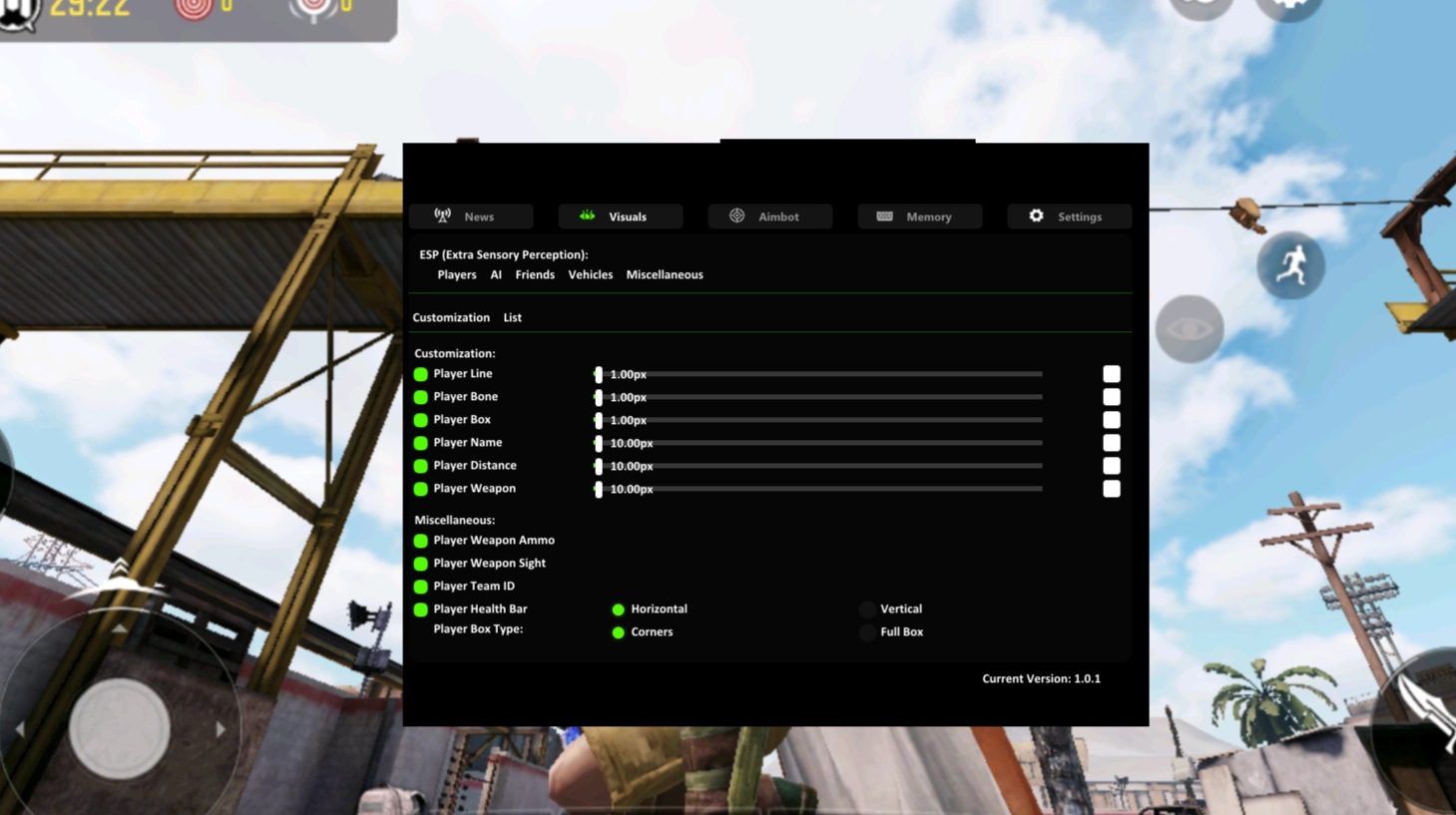Toggle the Player Name option
Image resolution: width=1456 pixels, height=815 pixels.
[421, 443]
